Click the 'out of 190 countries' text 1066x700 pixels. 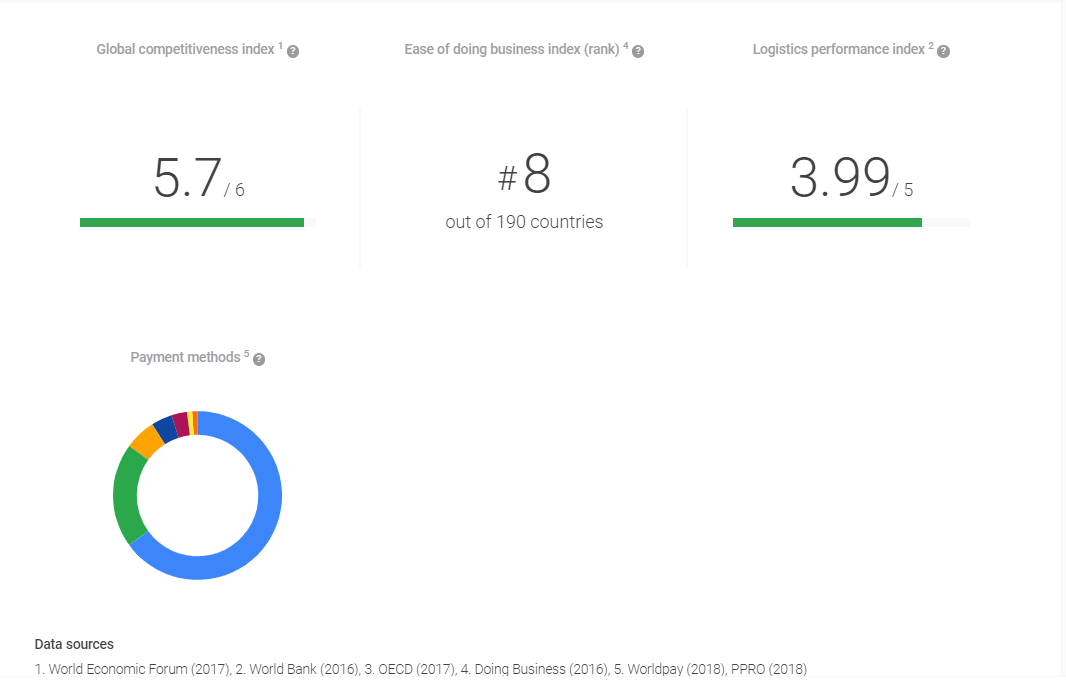pos(524,222)
